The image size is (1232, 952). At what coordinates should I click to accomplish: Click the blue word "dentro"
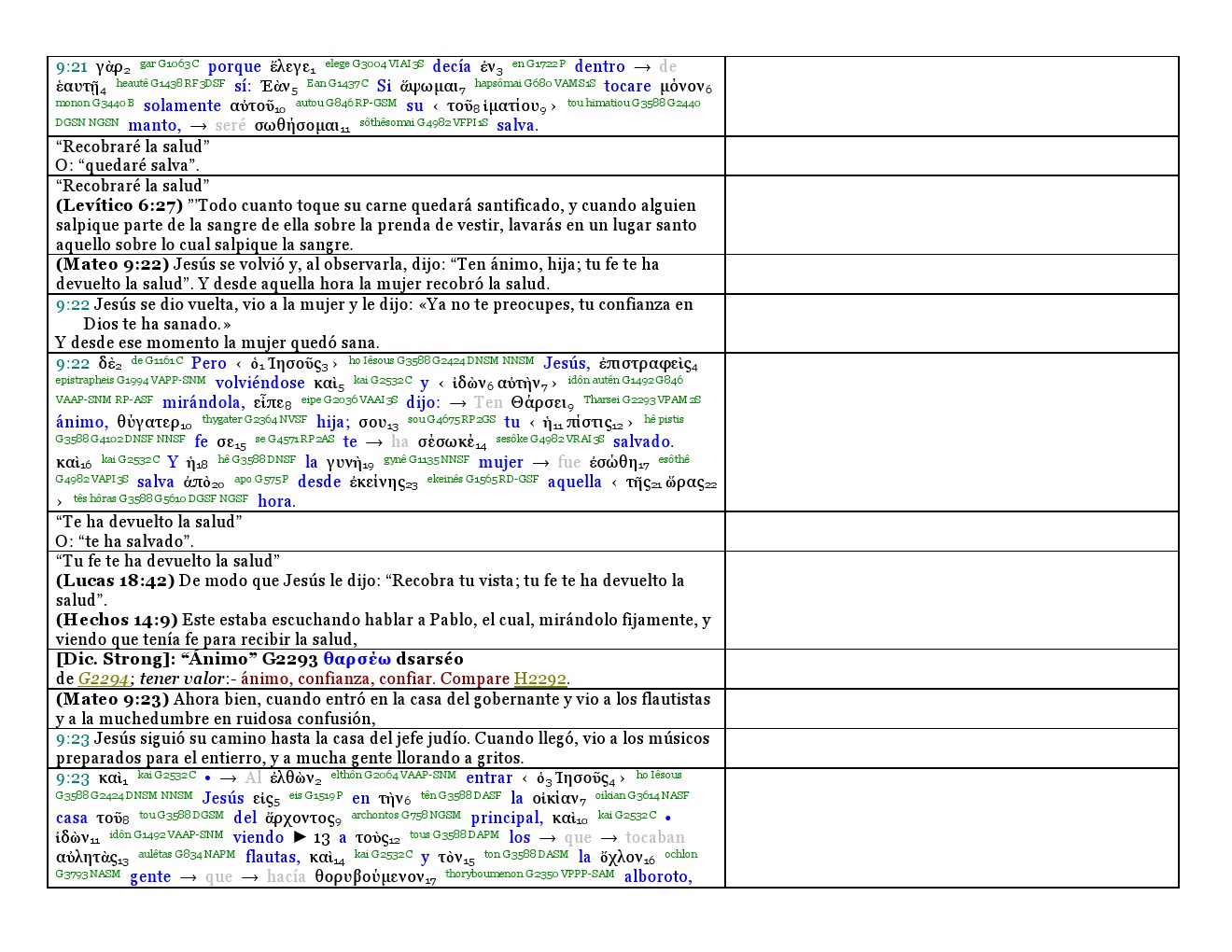coord(600,67)
